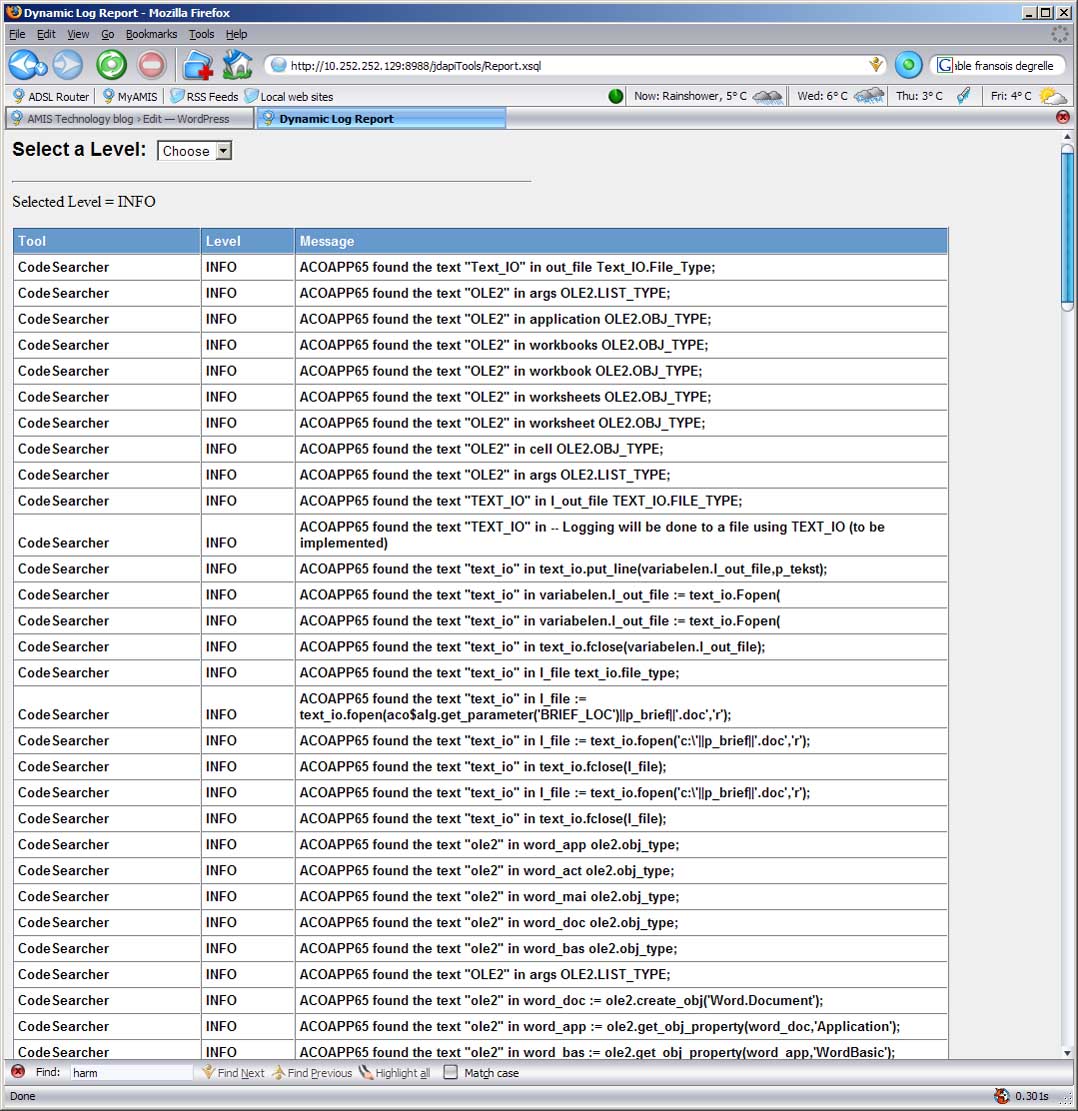
Task: Expand the address bar URL history dropdown
Action: [876, 65]
